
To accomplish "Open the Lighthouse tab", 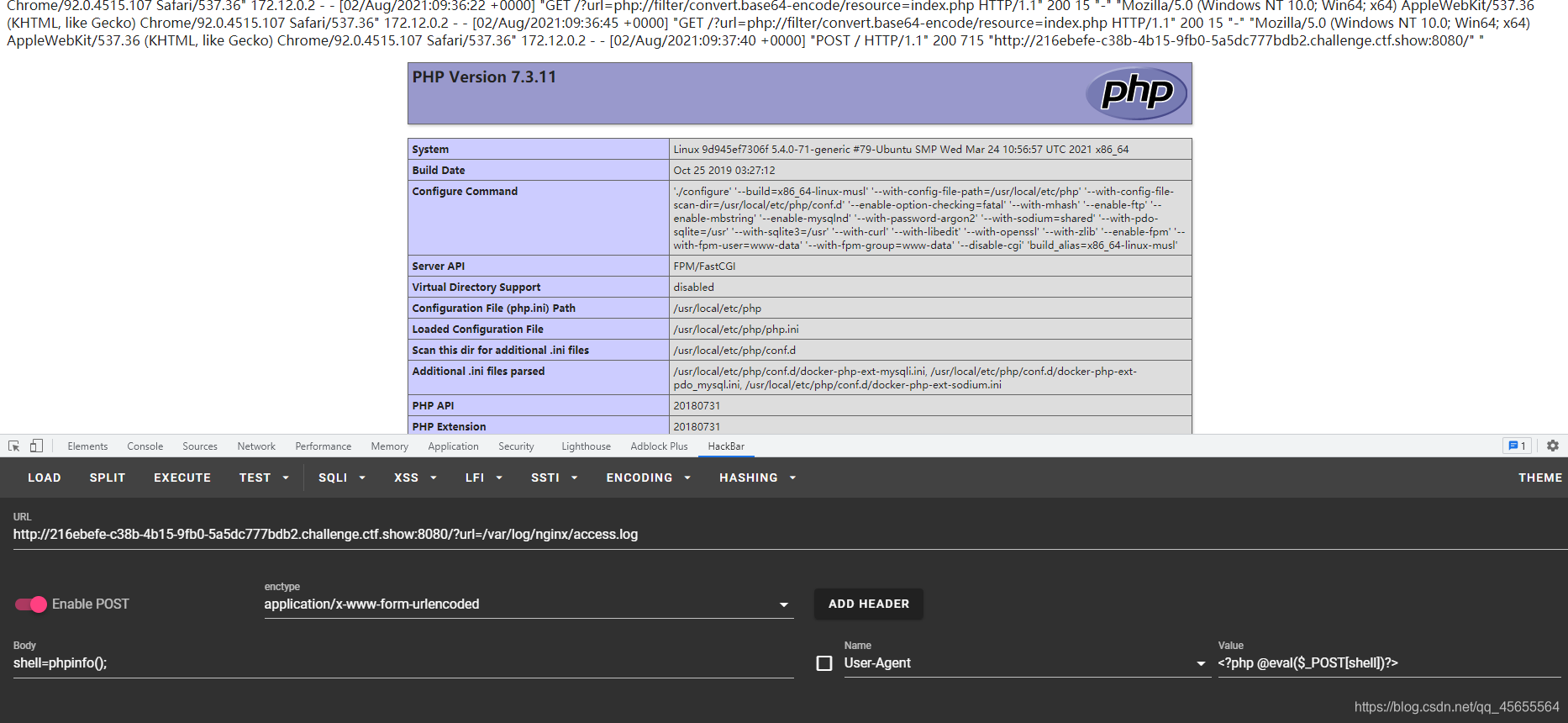I will coord(587,446).
